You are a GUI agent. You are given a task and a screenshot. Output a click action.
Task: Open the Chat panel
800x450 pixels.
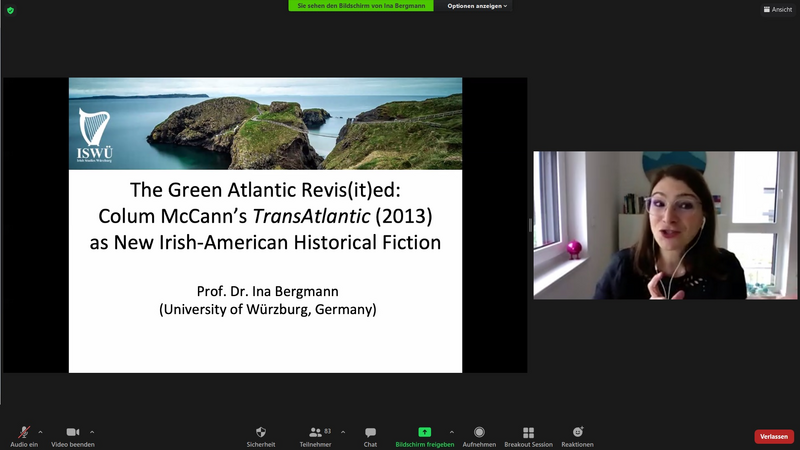pos(370,432)
